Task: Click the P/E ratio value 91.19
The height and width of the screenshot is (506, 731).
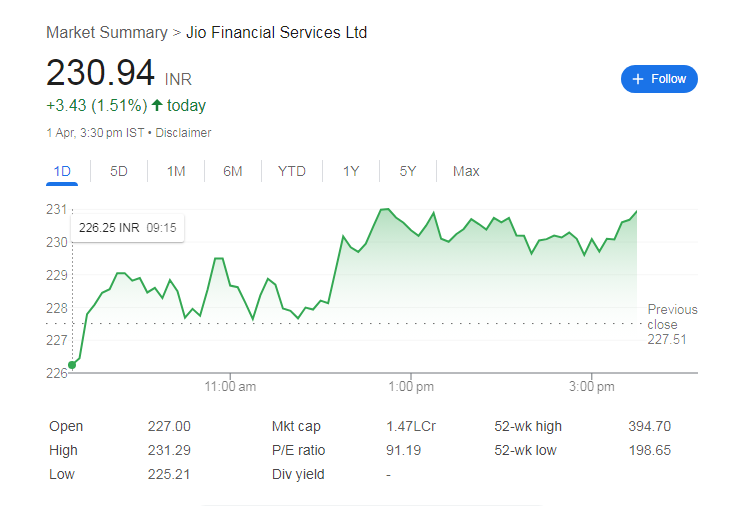Action: pos(403,450)
